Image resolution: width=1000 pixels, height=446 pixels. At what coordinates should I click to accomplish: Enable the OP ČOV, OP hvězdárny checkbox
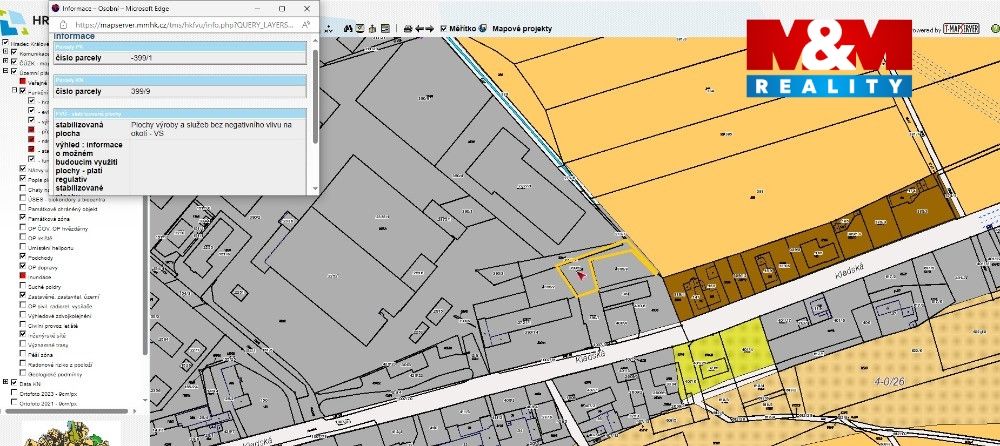pyautogui.click(x=23, y=227)
